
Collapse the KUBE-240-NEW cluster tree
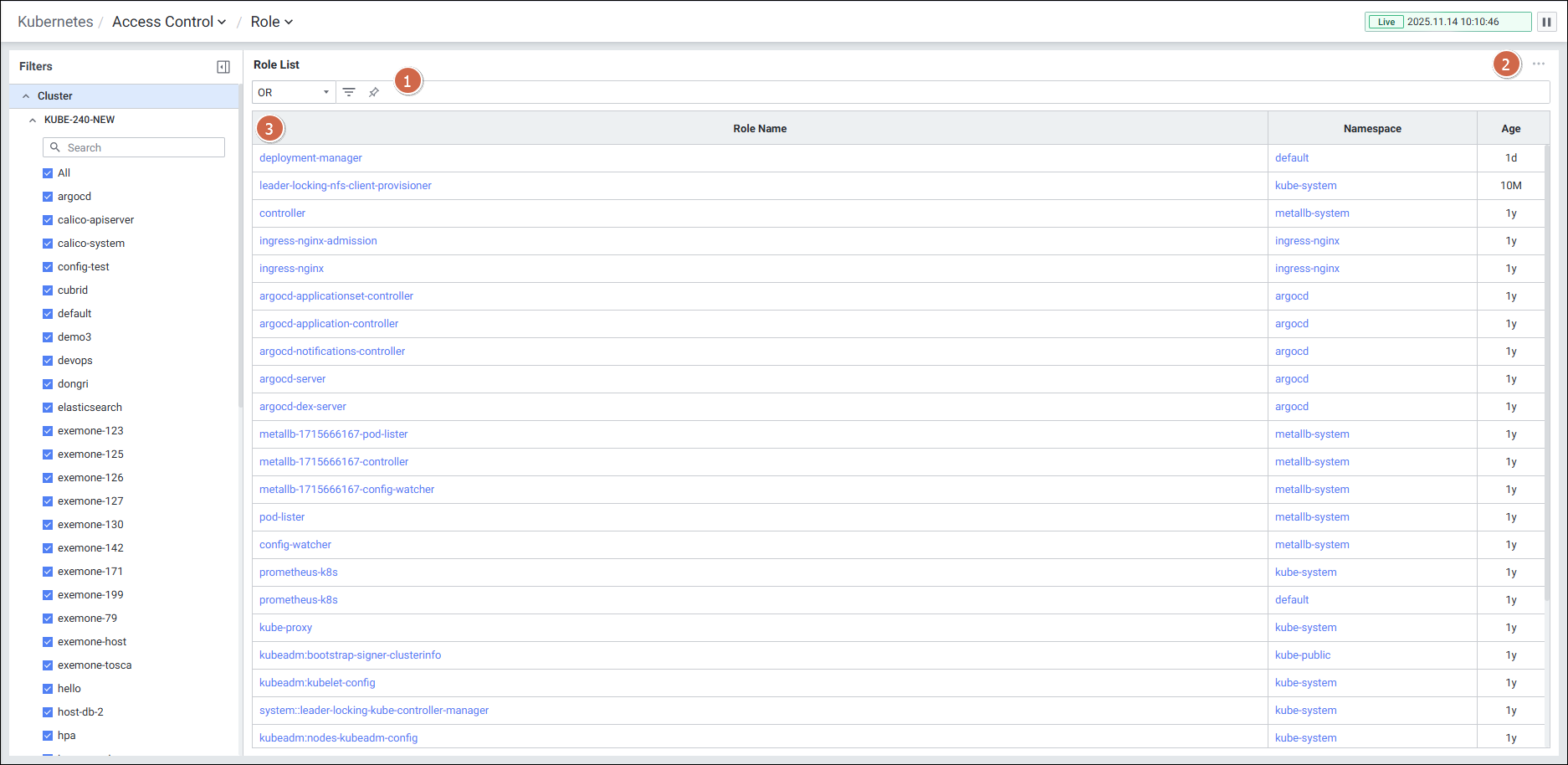33,120
